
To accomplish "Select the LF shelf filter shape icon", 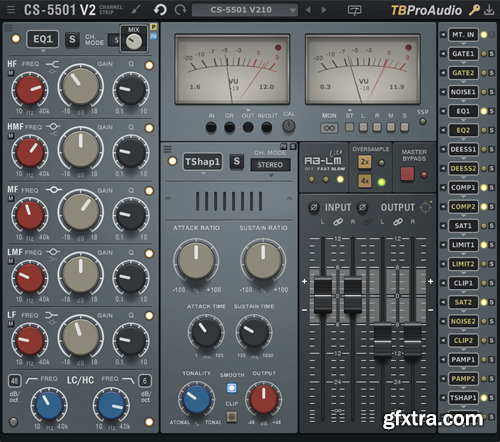I will [52, 315].
